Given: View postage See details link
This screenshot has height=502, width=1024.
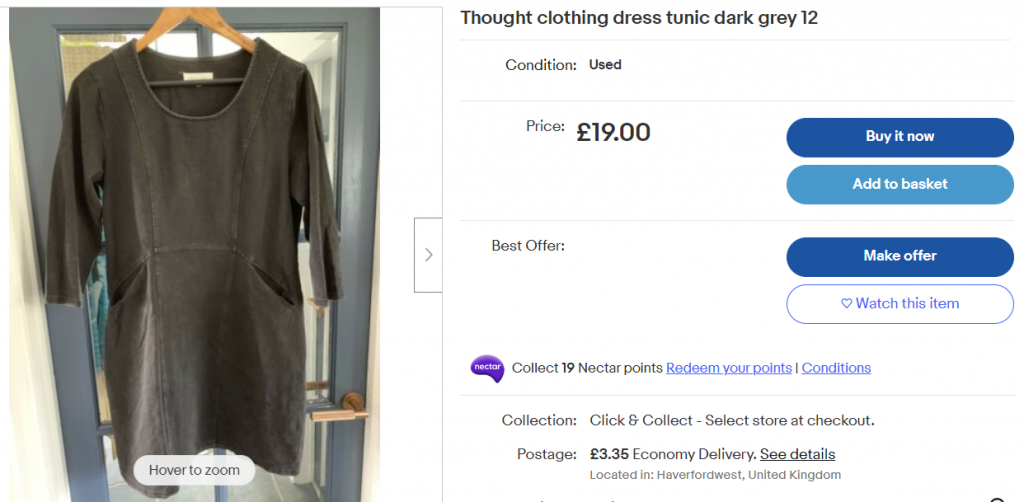Looking at the screenshot, I should (x=797, y=454).
